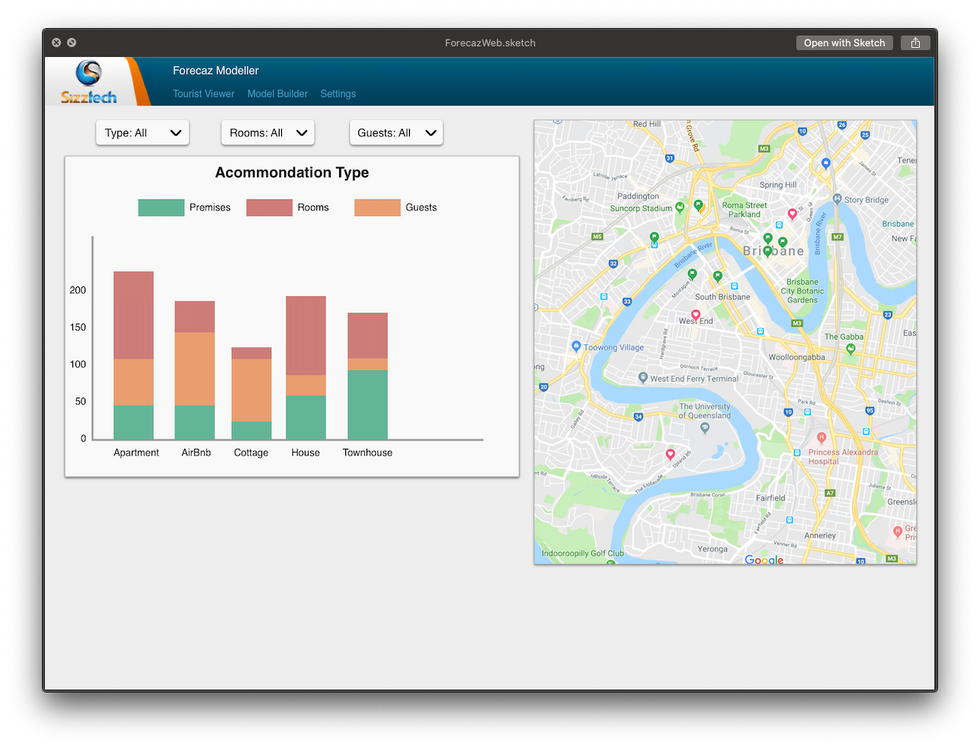The width and height of the screenshot is (980, 748).
Task: Click the pink pin at West End
Action: tap(696, 314)
